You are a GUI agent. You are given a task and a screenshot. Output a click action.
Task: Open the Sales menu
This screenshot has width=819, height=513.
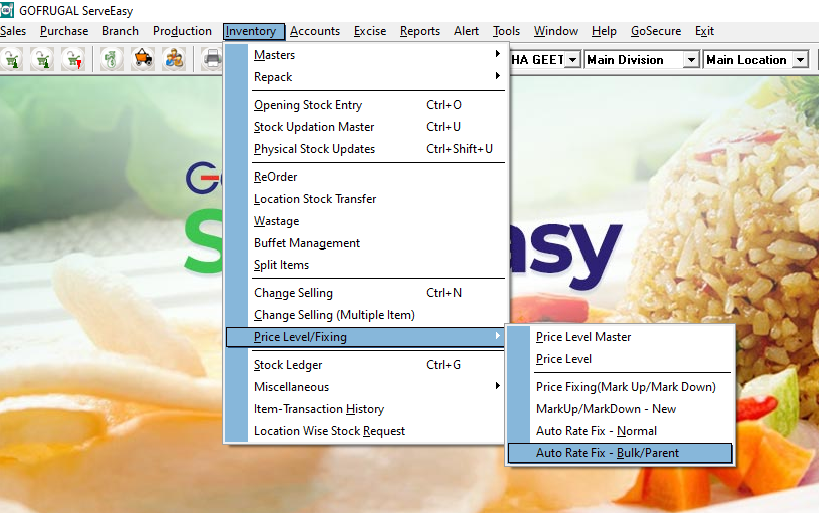pyautogui.click(x=13, y=31)
